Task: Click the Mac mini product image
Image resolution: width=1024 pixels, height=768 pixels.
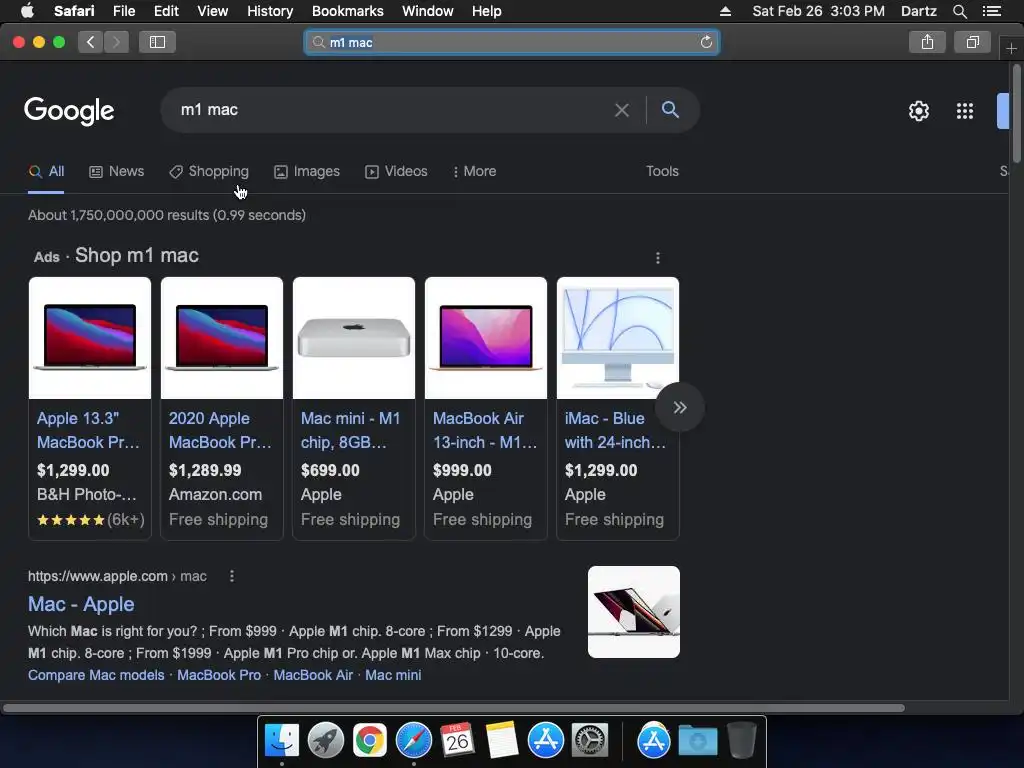Action: tap(354, 338)
